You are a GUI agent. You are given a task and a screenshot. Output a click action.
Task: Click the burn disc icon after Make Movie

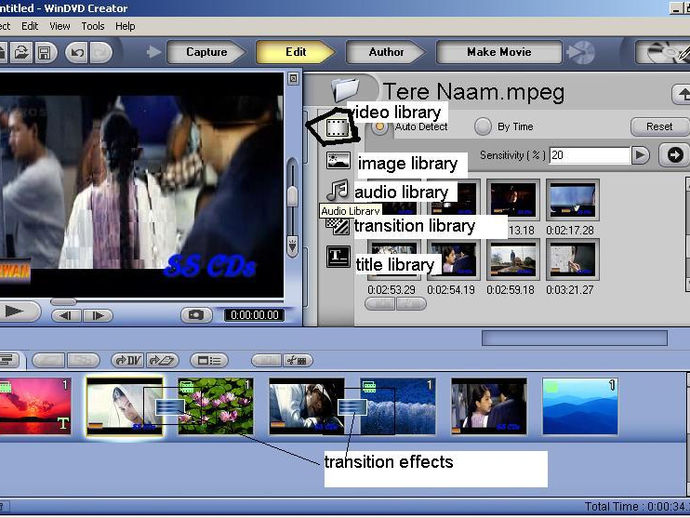coord(581,52)
